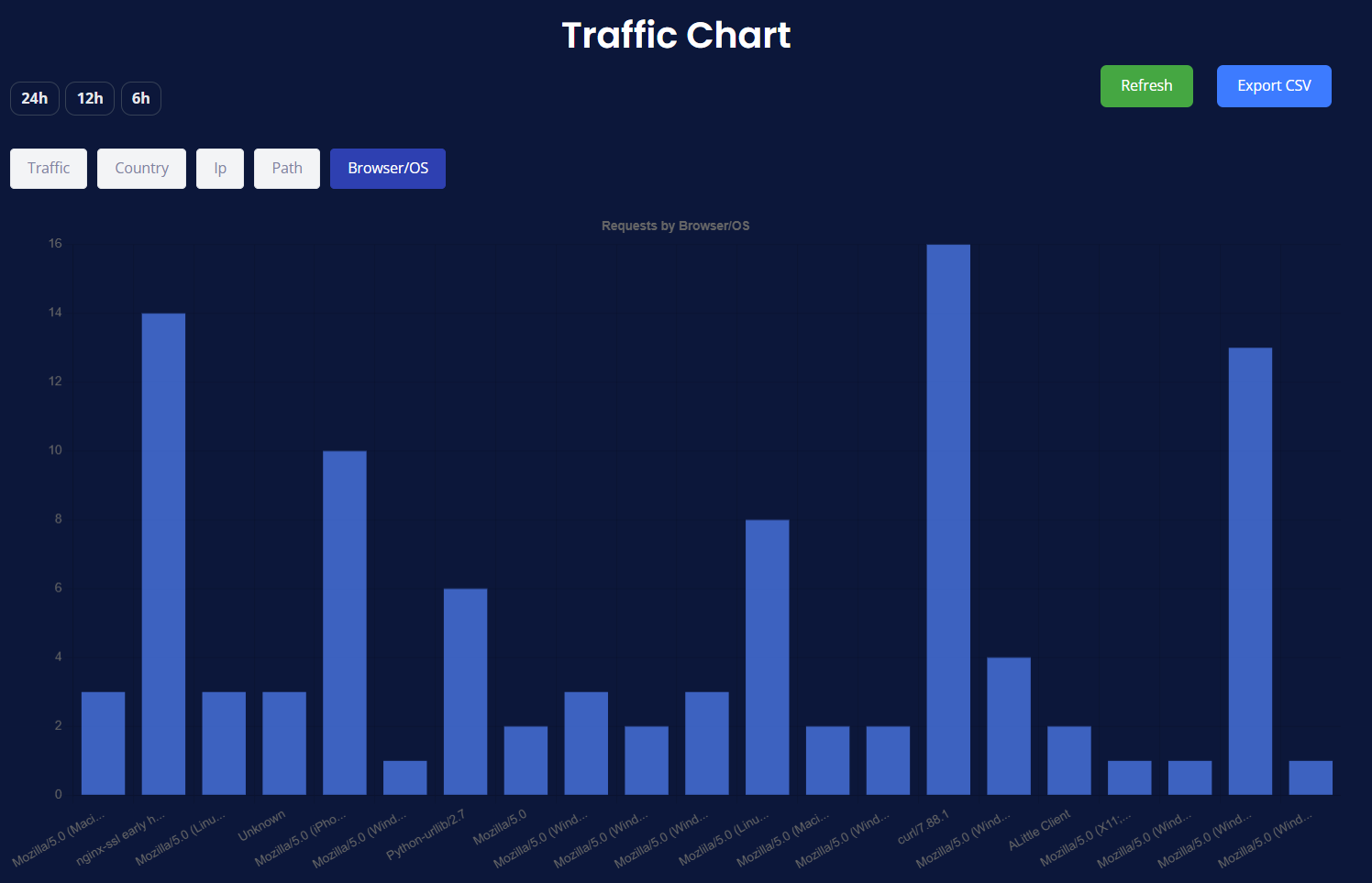Viewport: 1372px width, 883px height.
Task: Click the Traffic Chart page heading
Action: tap(676, 35)
